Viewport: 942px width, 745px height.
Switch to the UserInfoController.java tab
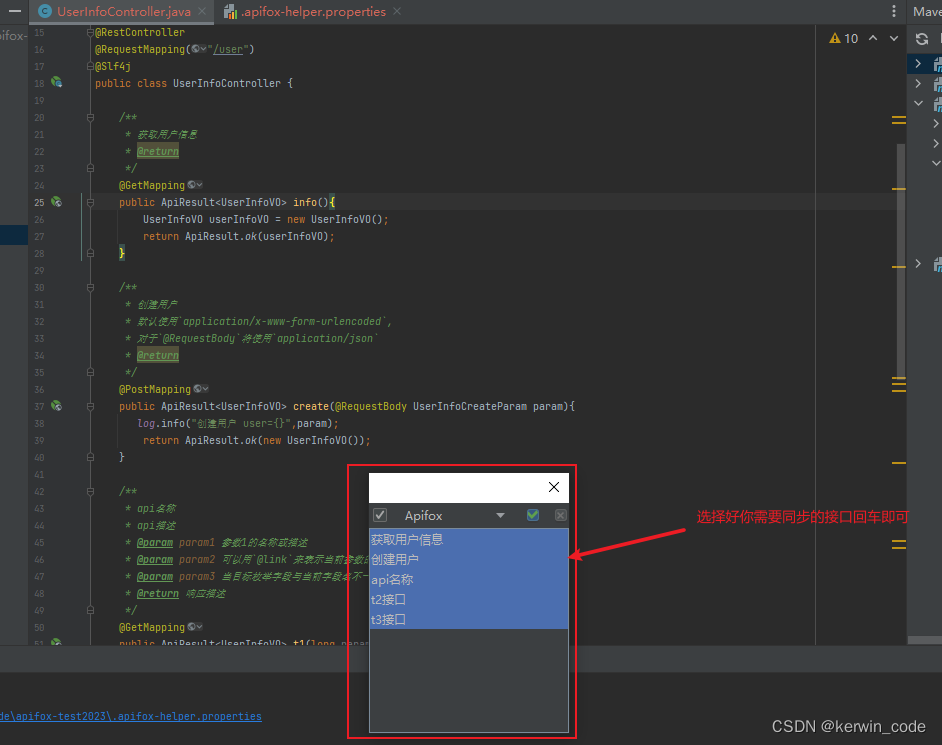(x=123, y=11)
